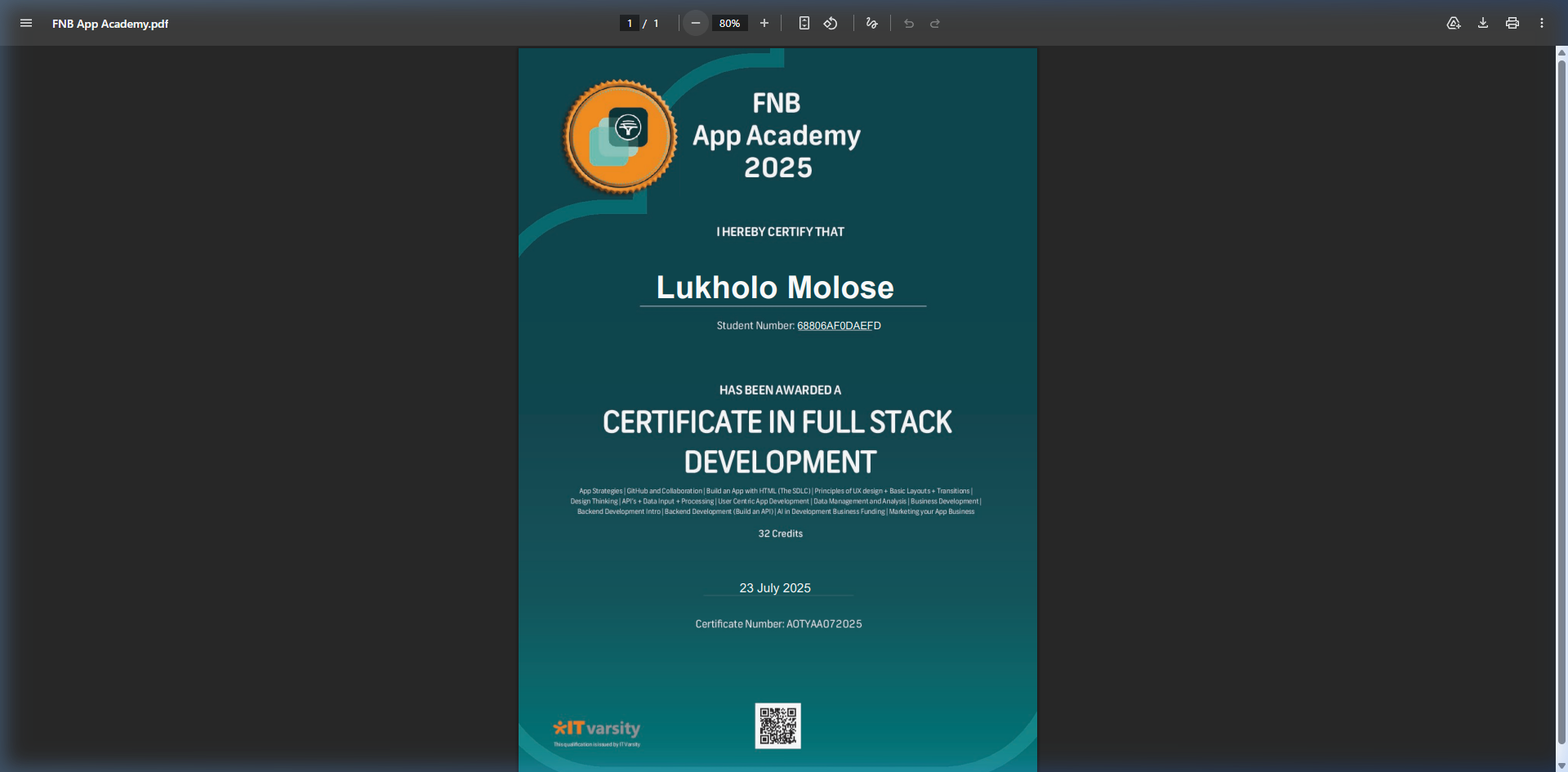Click the name Lukholo Molose

tap(775, 288)
